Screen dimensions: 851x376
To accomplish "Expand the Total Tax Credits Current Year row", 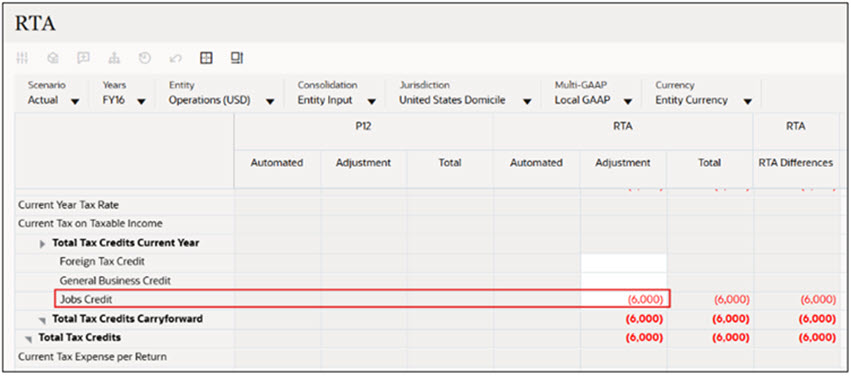I will pos(43,244).
